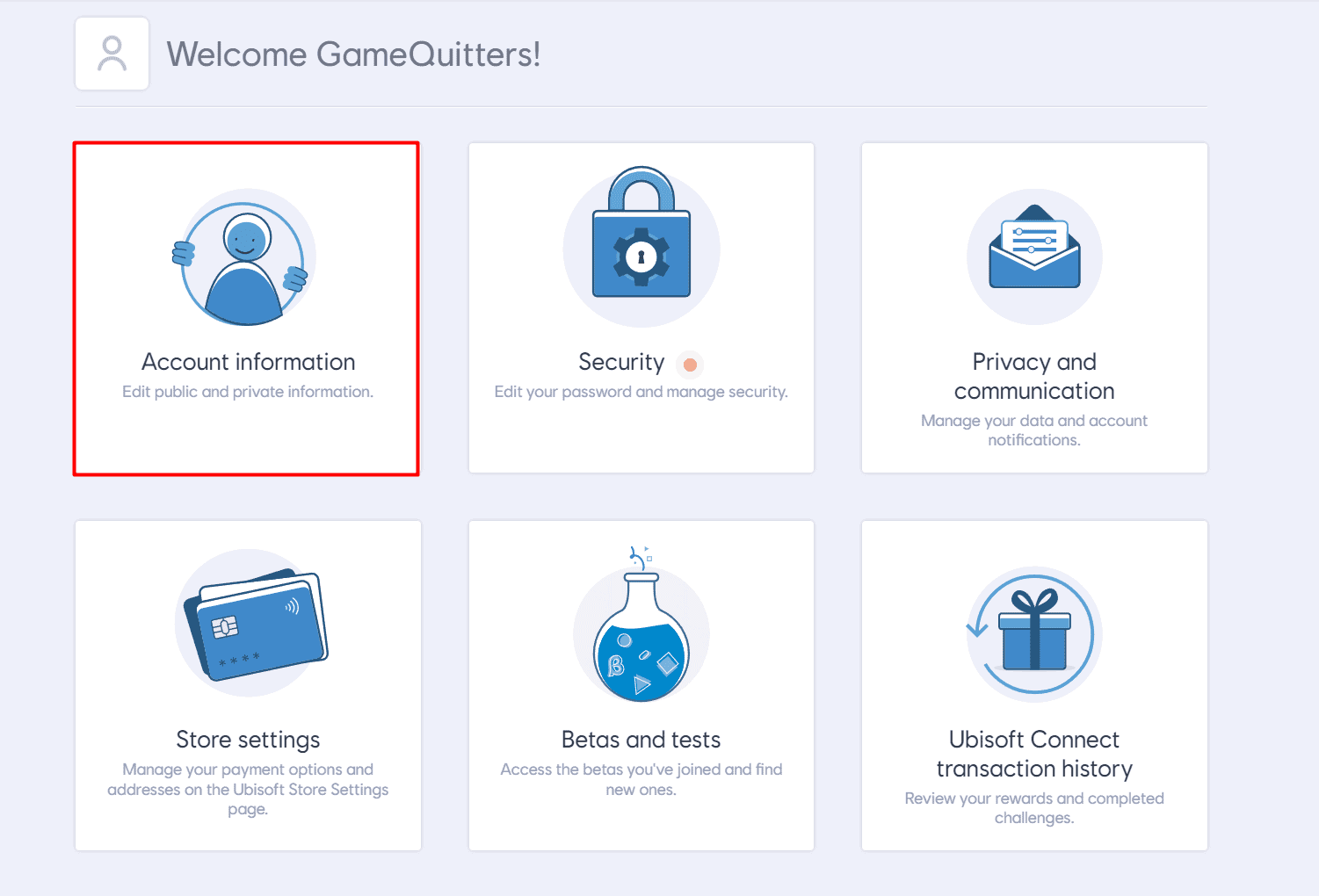Click the 'Welcome GameQuitters!' heading

[x=353, y=54]
